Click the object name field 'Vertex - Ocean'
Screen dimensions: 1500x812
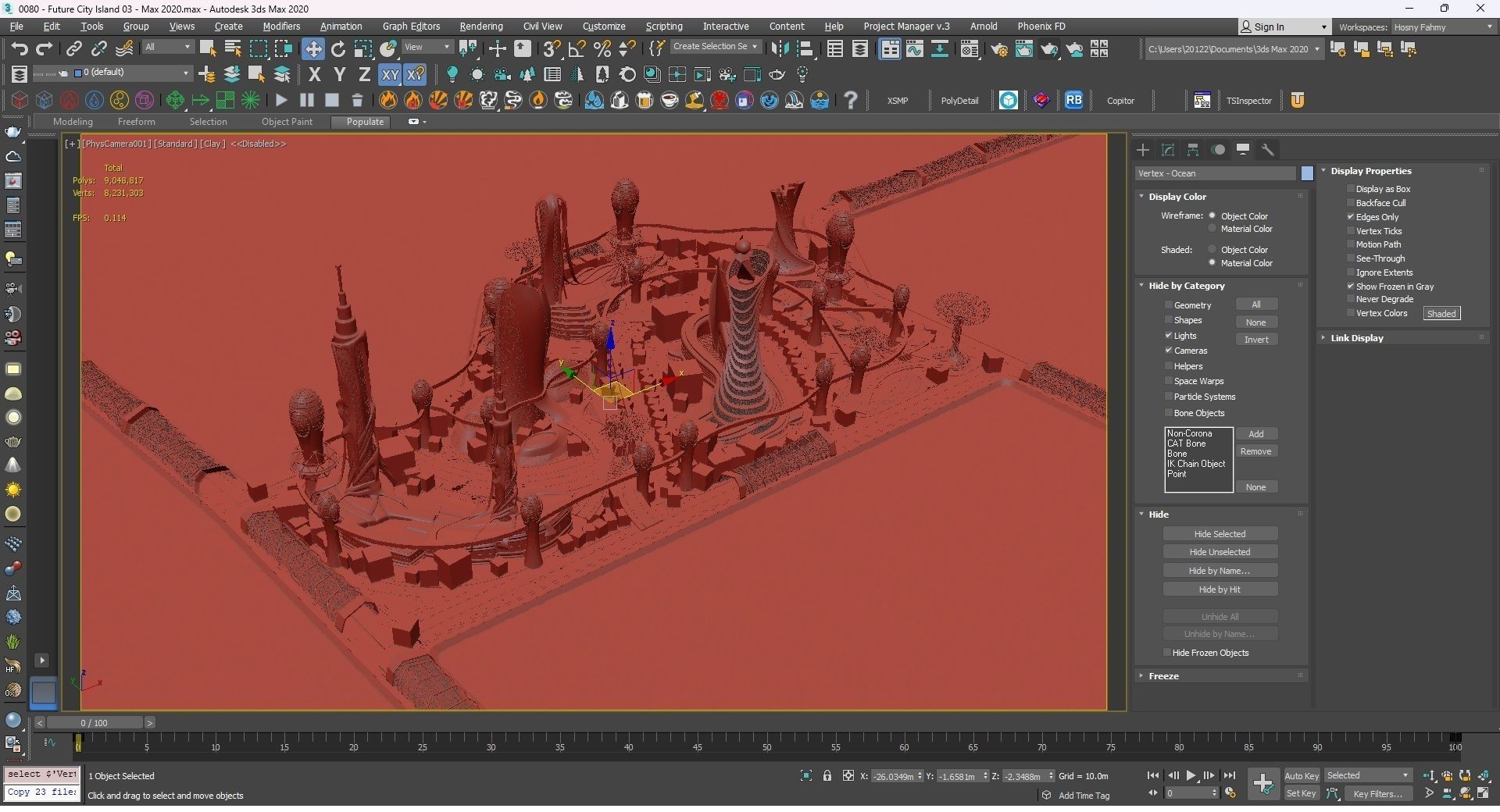point(1215,173)
